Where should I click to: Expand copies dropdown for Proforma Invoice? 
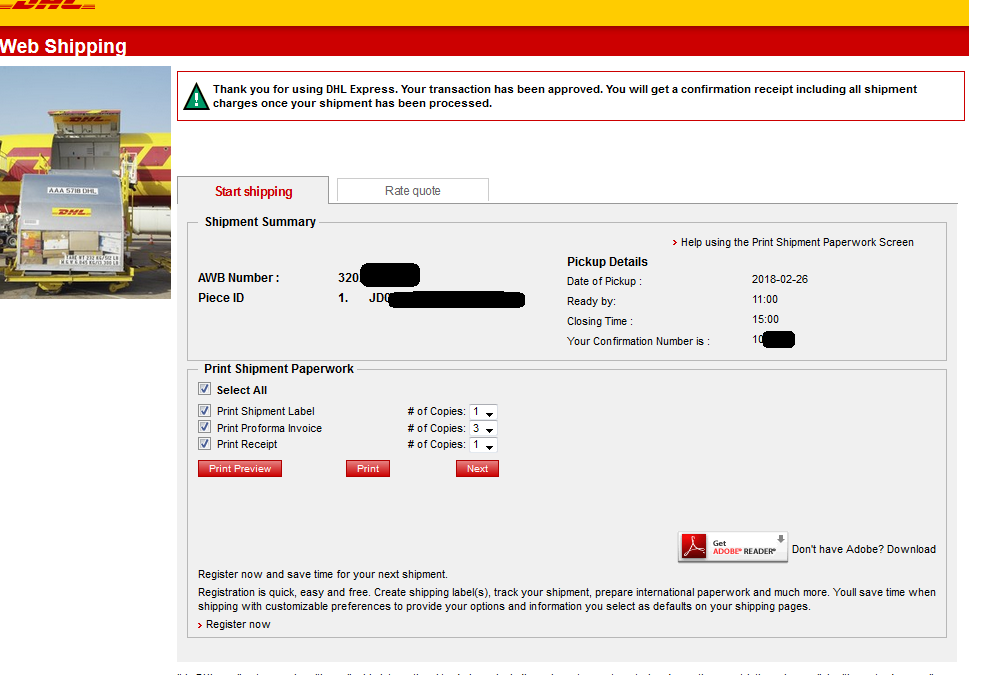point(484,429)
